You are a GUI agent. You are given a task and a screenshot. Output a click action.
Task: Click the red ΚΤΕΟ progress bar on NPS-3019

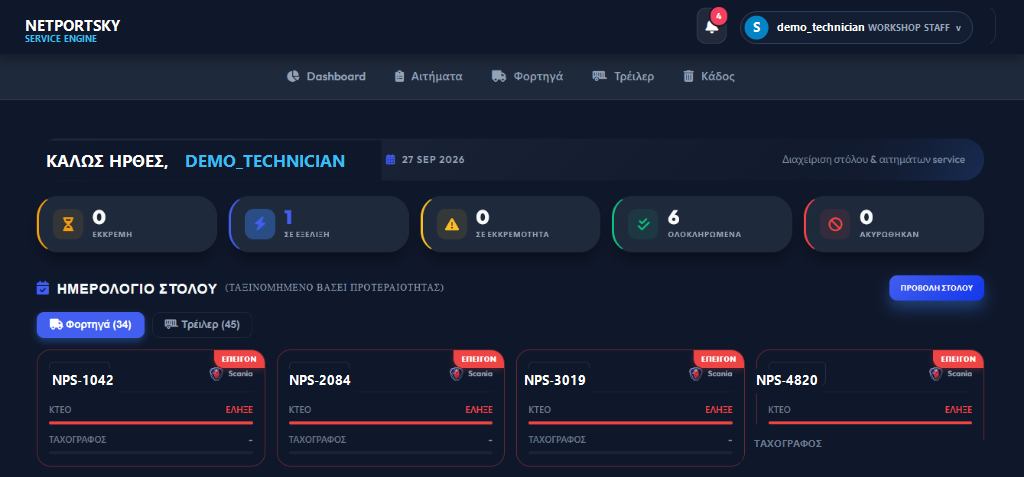click(630, 423)
